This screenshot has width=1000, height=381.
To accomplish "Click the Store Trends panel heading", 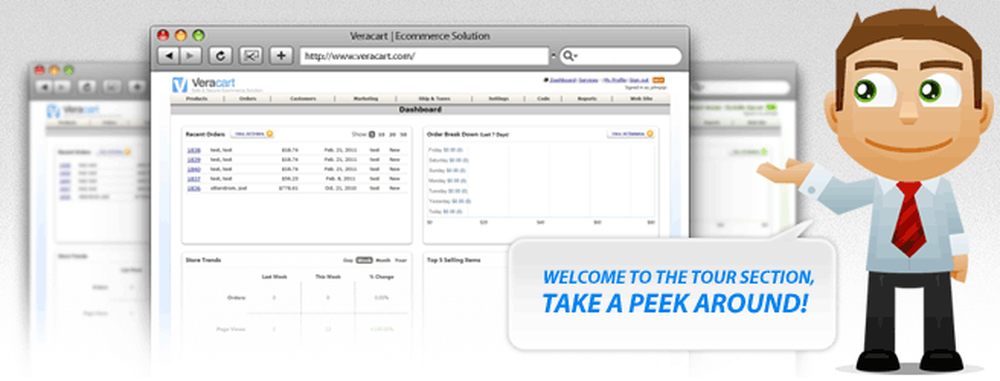I will [x=203, y=260].
